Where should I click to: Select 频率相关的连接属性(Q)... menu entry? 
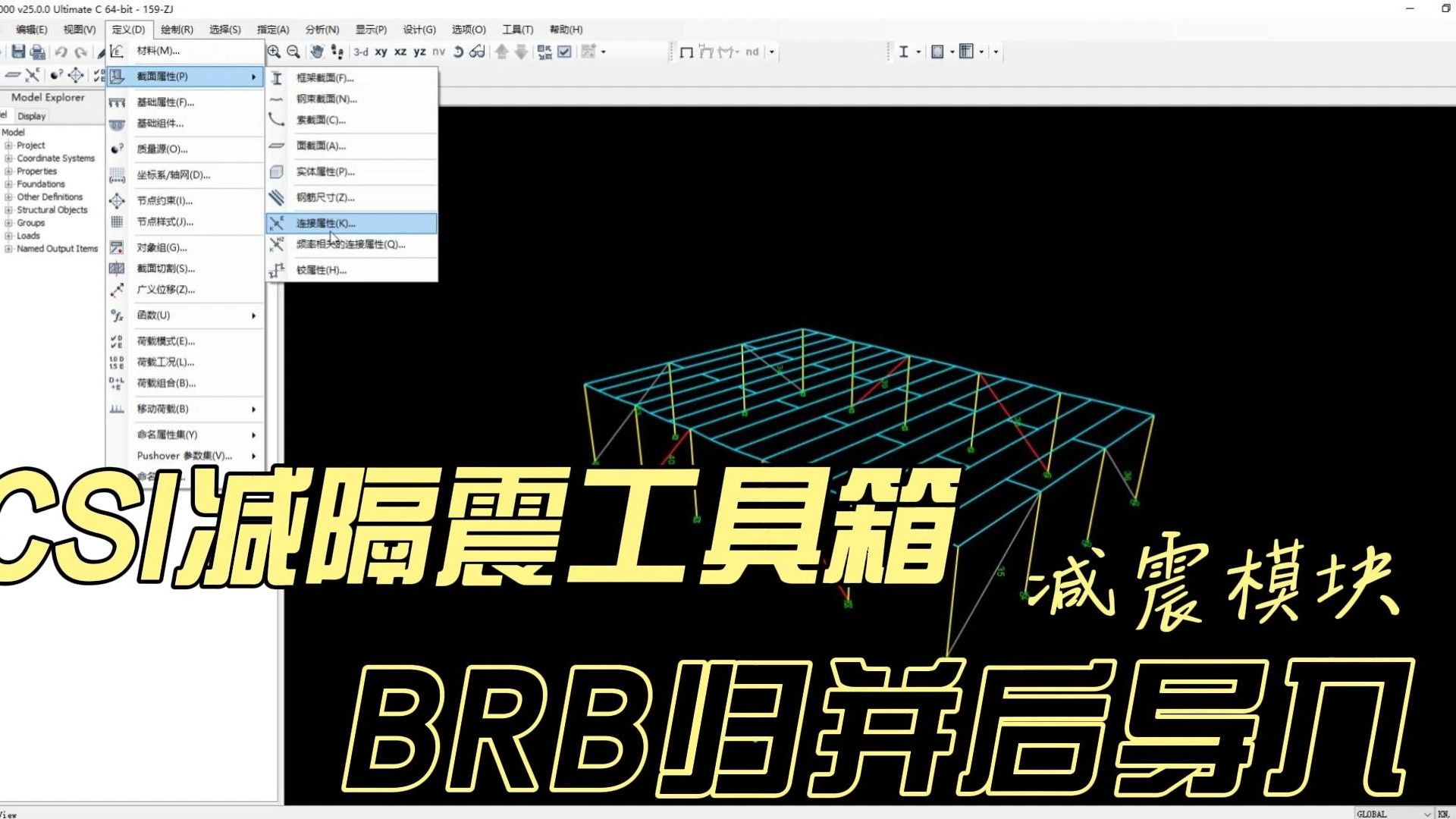(x=352, y=244)
